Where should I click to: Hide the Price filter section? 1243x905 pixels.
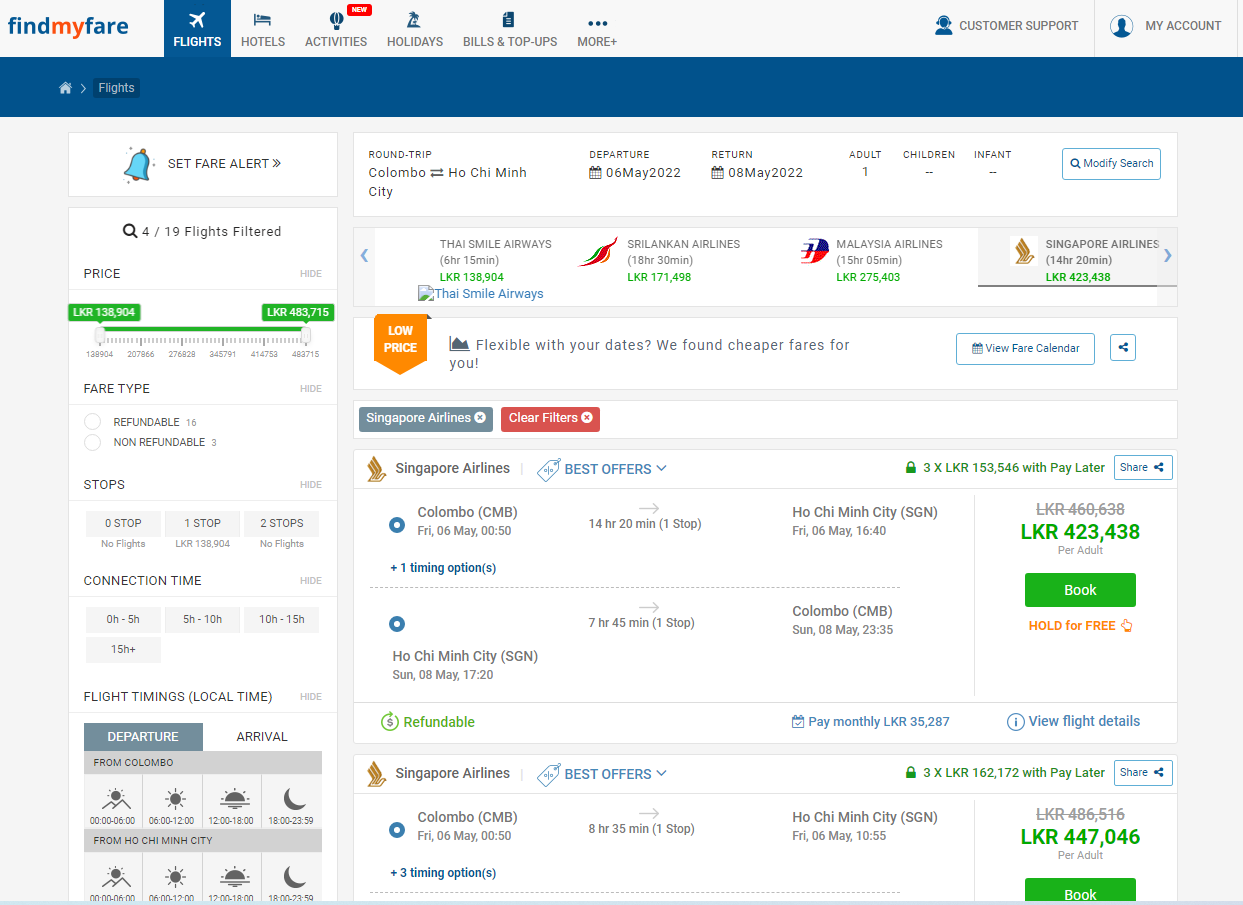(x=311, y=274)
